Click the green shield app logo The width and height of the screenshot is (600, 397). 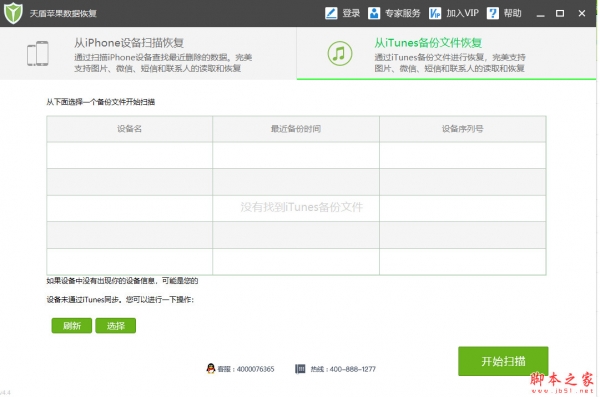click(x=13, y=13)
